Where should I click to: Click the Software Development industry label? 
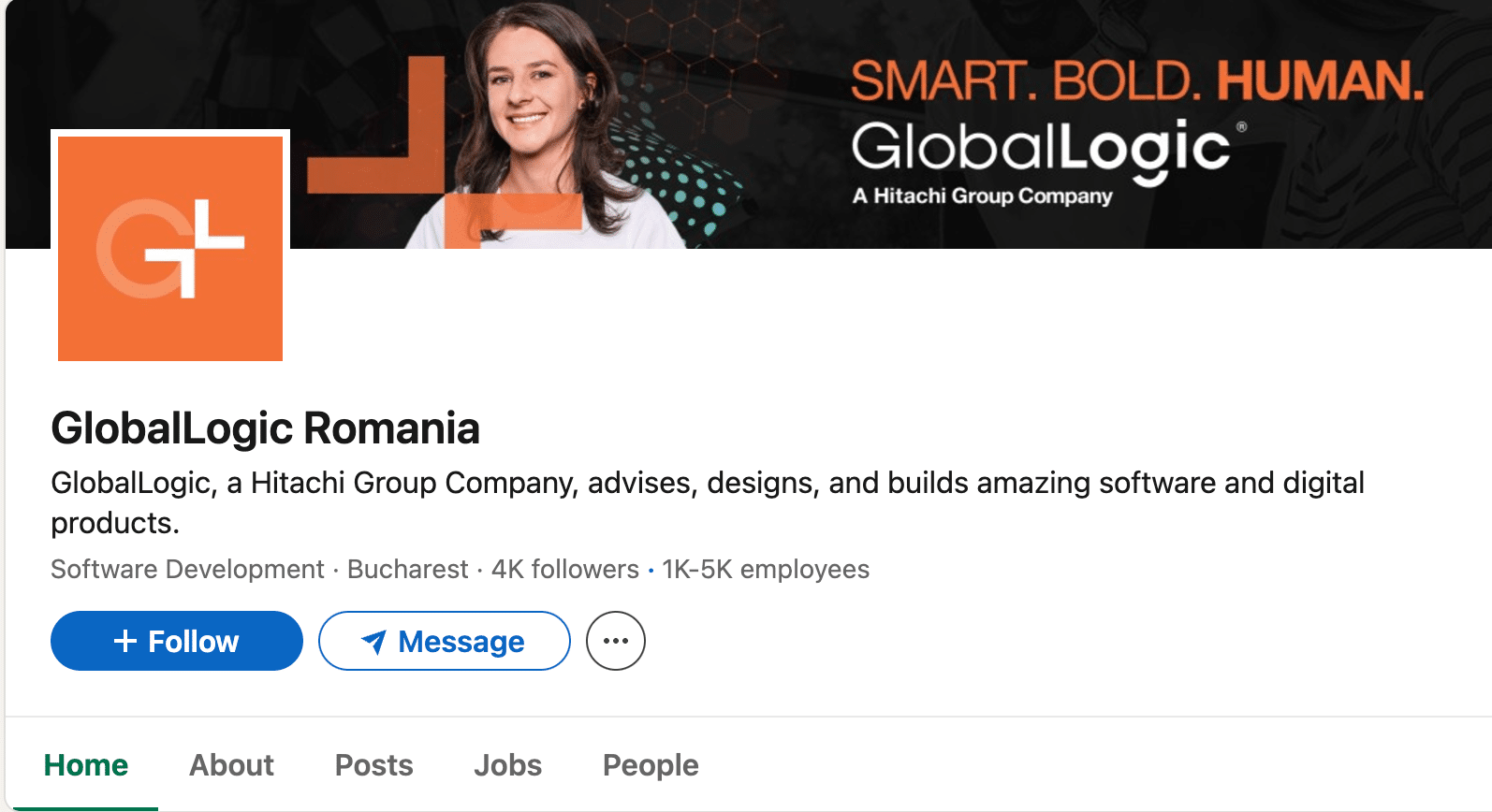(184, 569)
